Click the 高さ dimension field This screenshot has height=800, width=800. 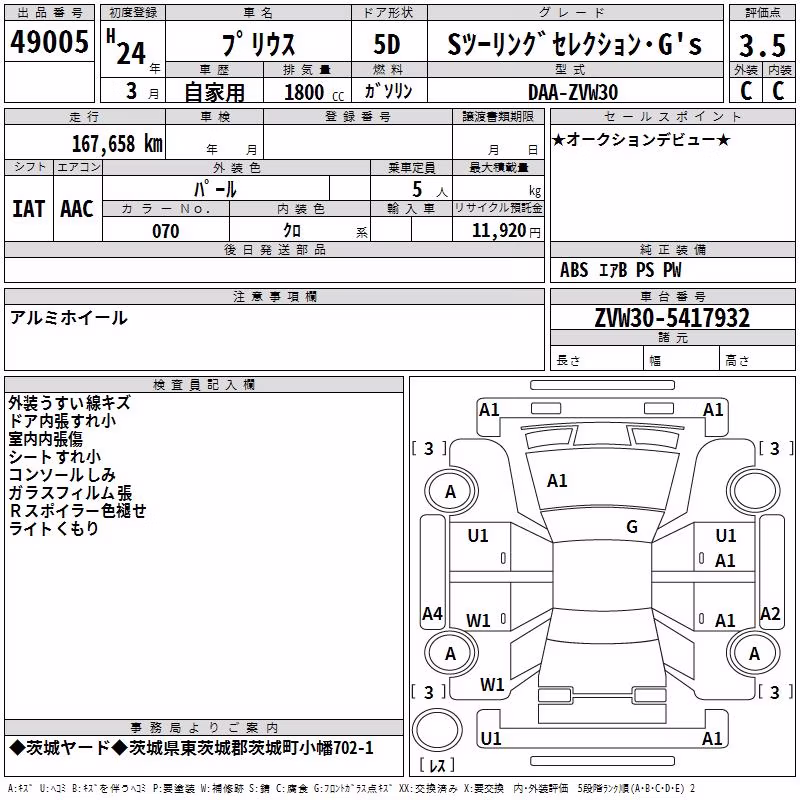[757, 359]
